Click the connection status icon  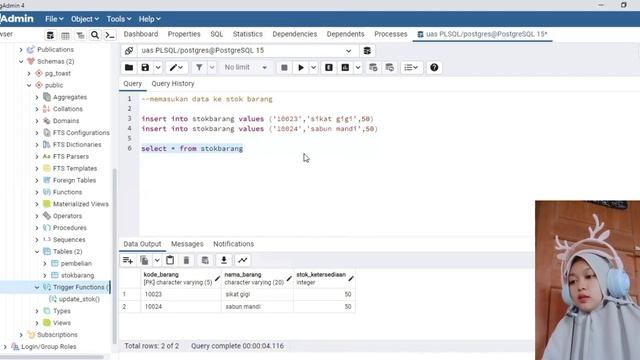129,51
